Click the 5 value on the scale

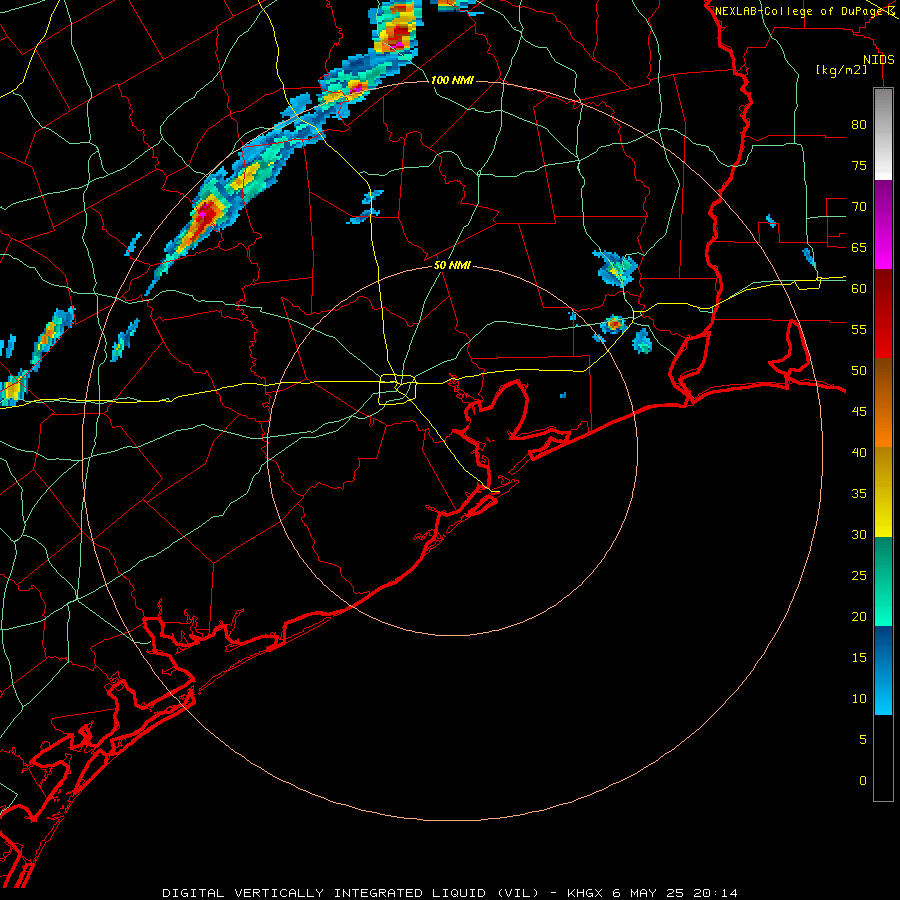pos(863,739)
